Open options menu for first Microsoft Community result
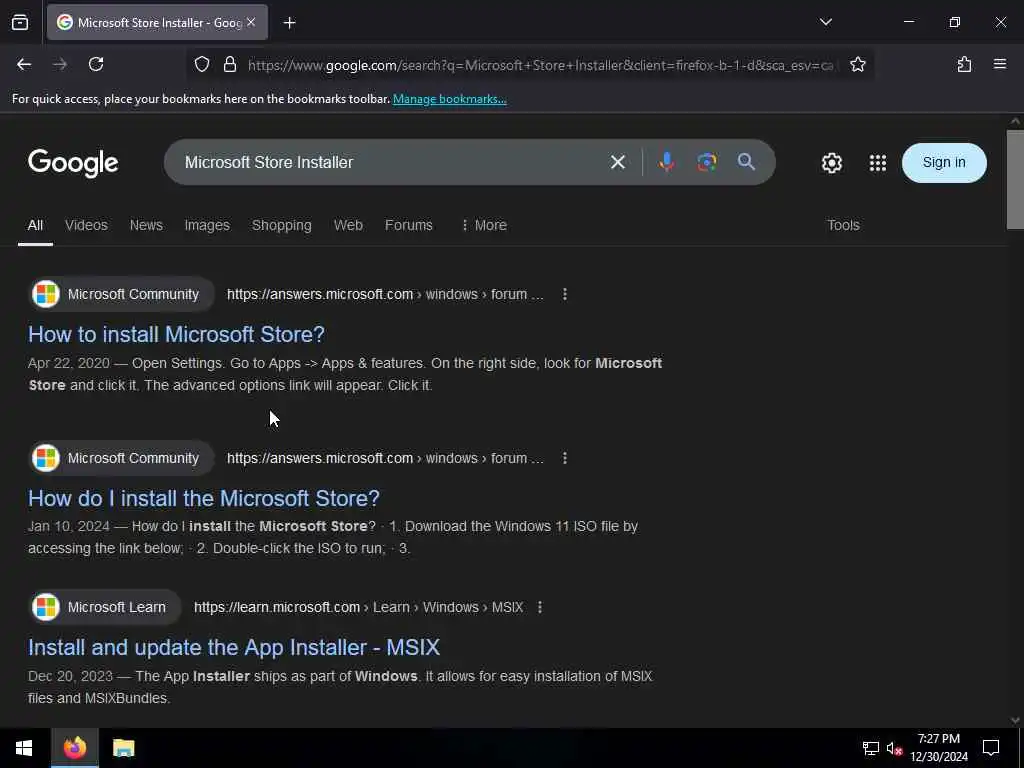The image size is (1024, 768). point(565,295)
